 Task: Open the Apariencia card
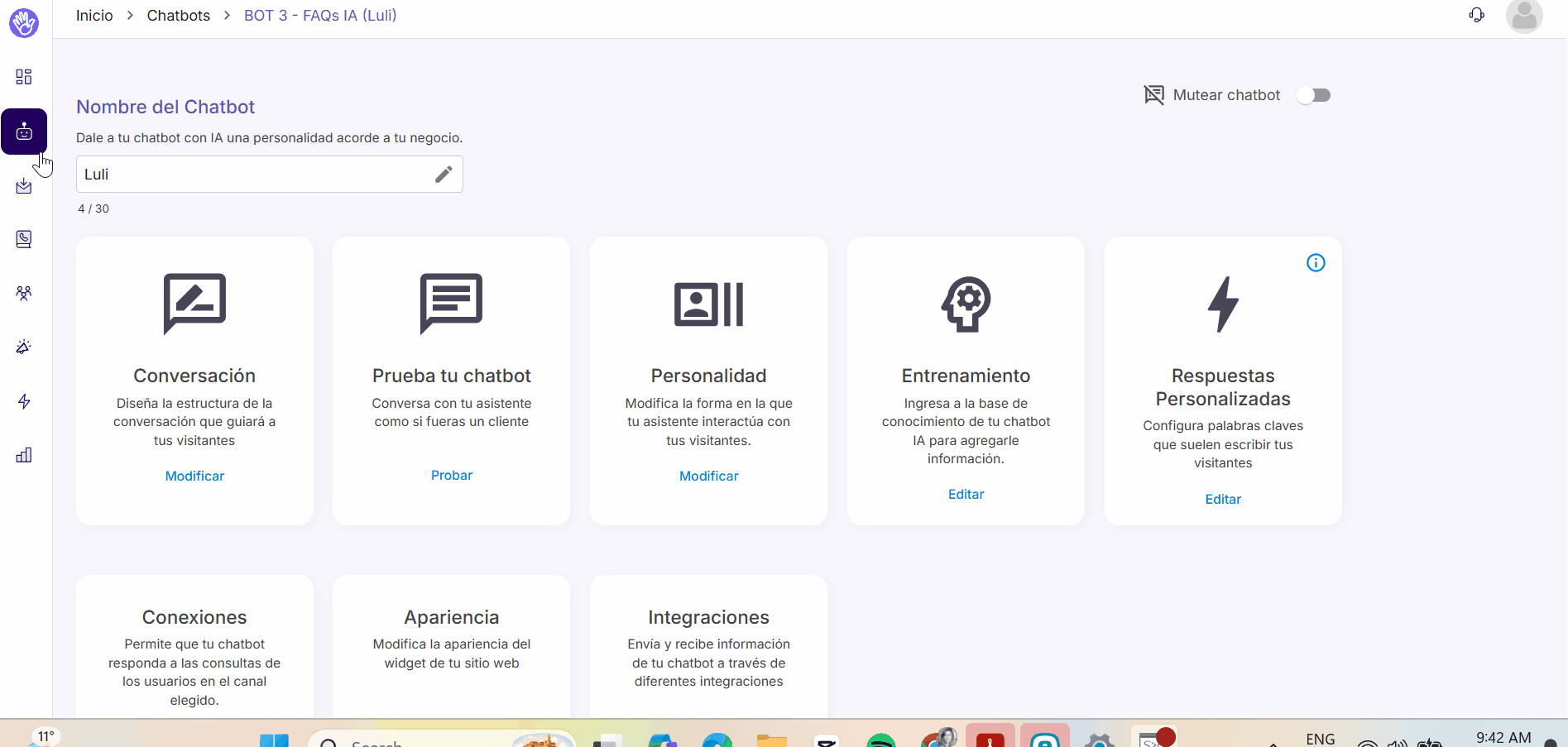452,647
